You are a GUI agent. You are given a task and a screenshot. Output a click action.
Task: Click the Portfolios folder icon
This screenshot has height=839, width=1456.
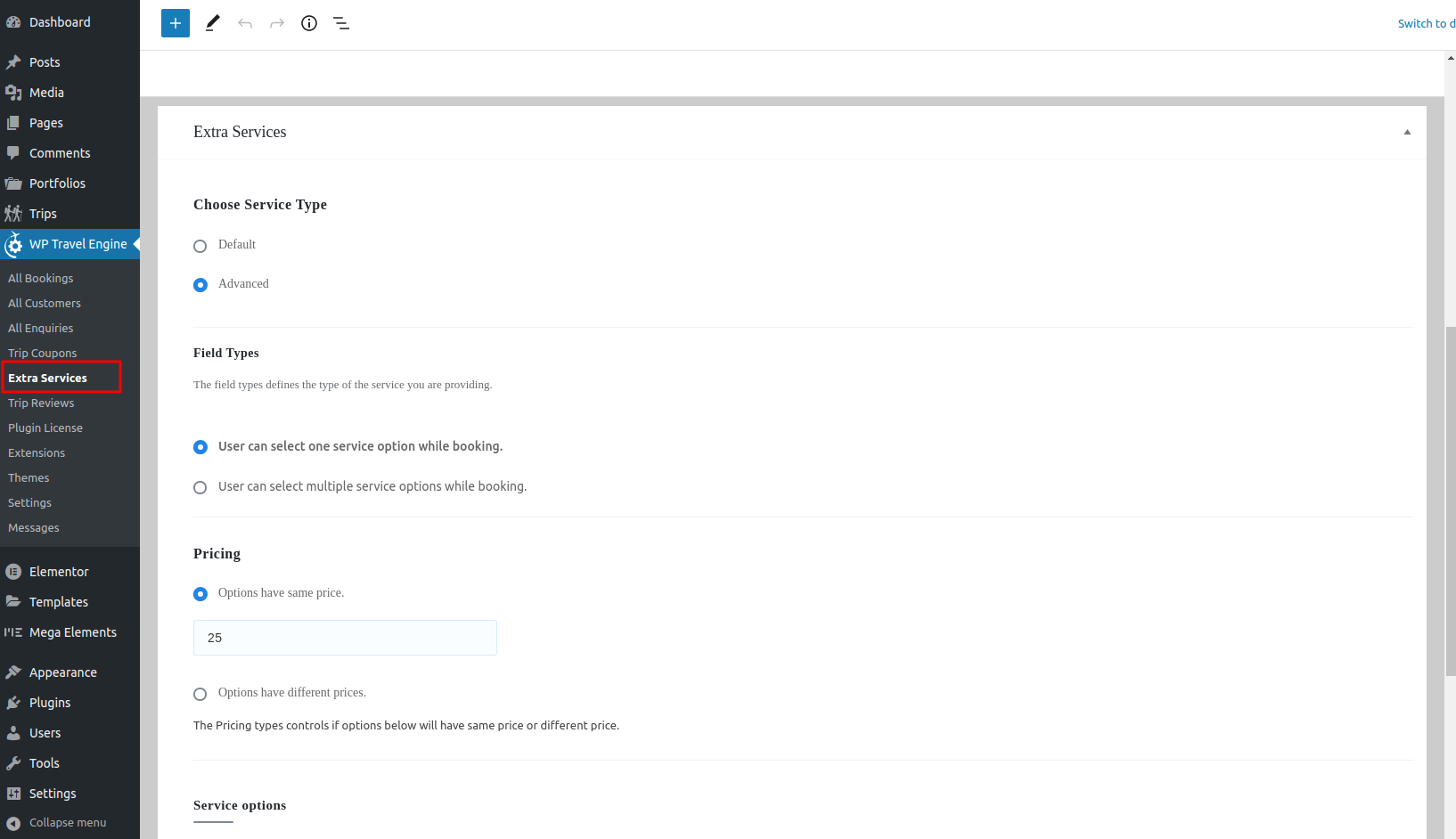tap(13, 183)
